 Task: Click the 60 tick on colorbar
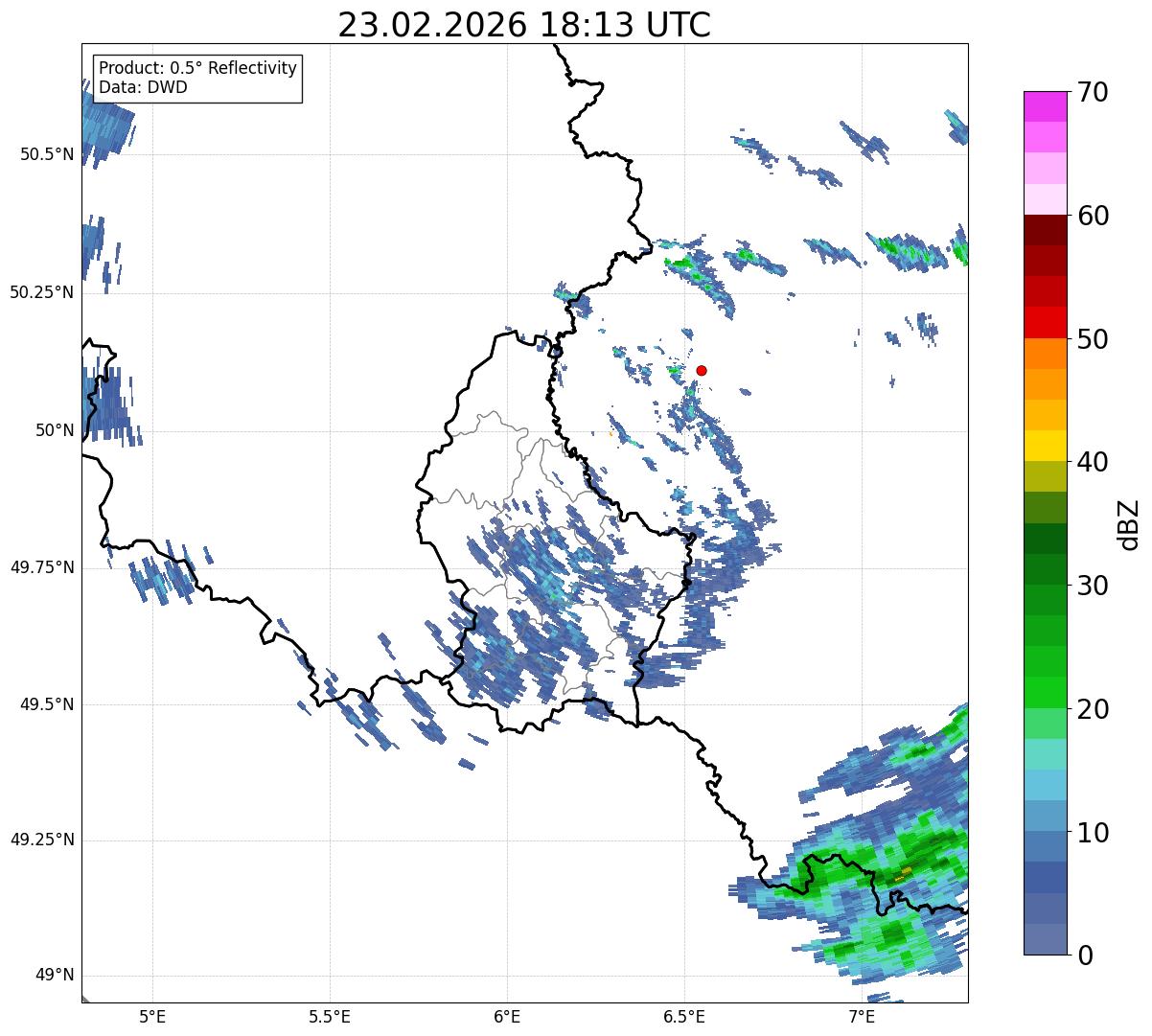[x=1093, y=216]
